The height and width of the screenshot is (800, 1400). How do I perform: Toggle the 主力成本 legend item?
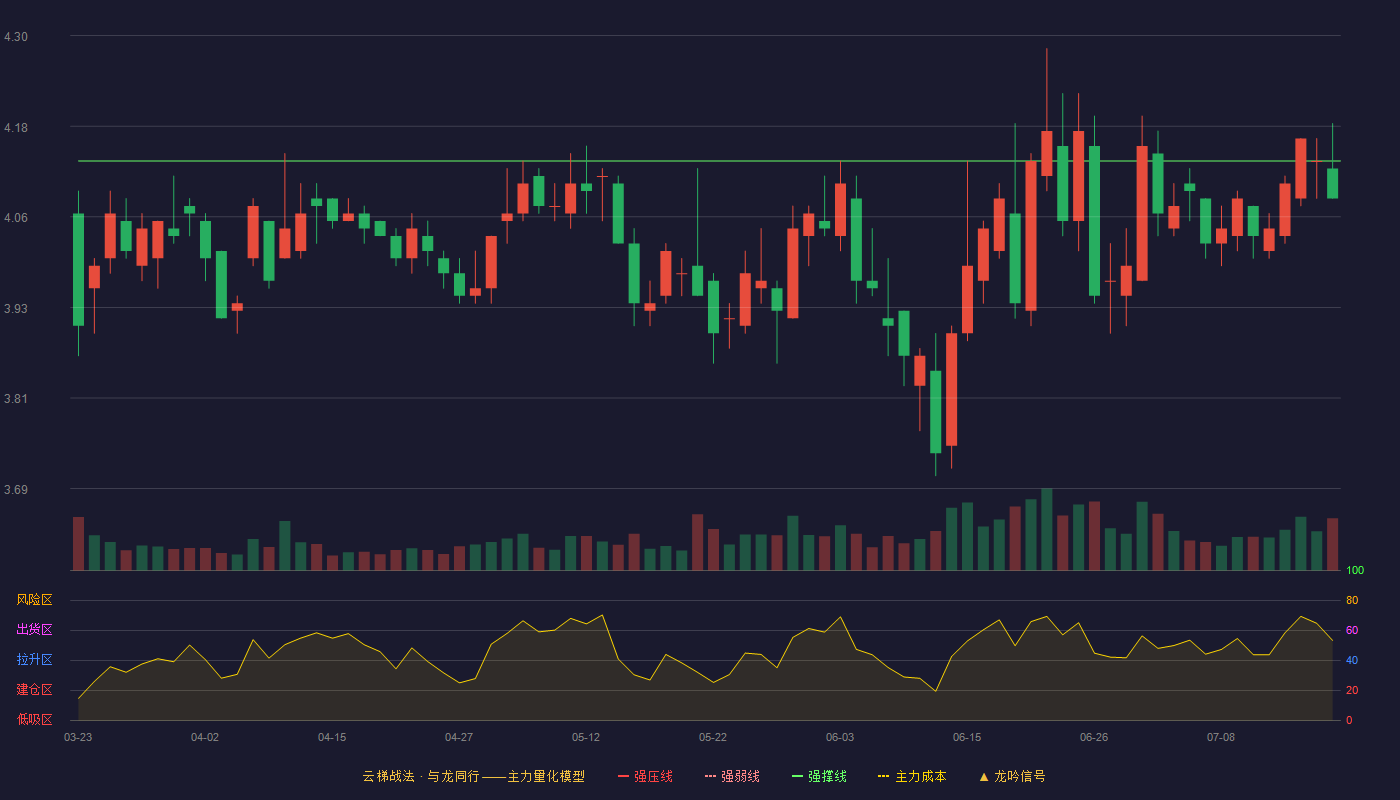pos(911,776)
